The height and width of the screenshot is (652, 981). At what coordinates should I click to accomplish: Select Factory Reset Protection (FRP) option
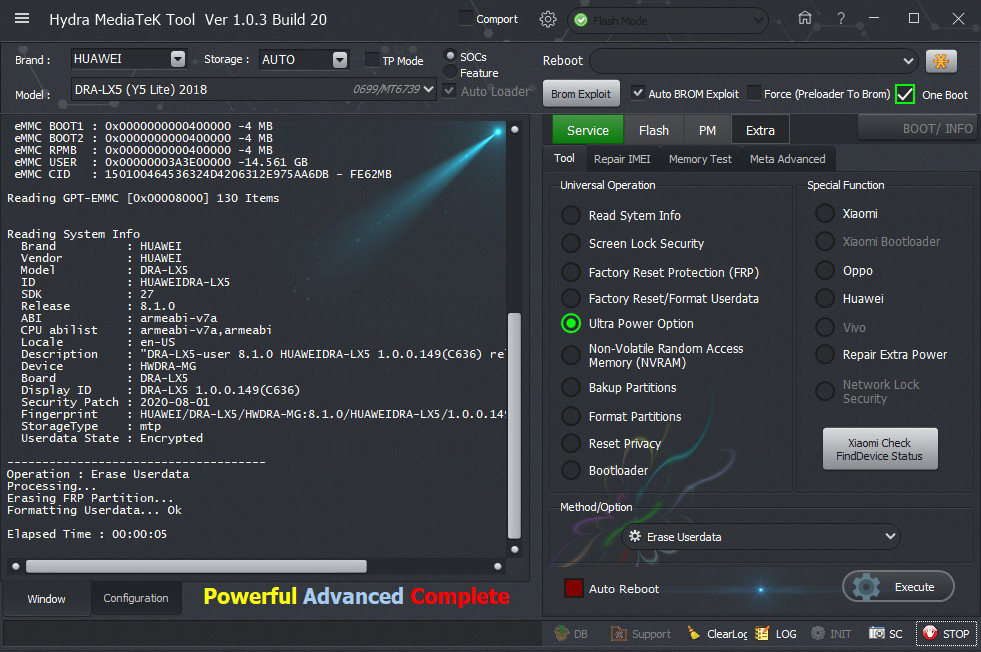[570, 272]
